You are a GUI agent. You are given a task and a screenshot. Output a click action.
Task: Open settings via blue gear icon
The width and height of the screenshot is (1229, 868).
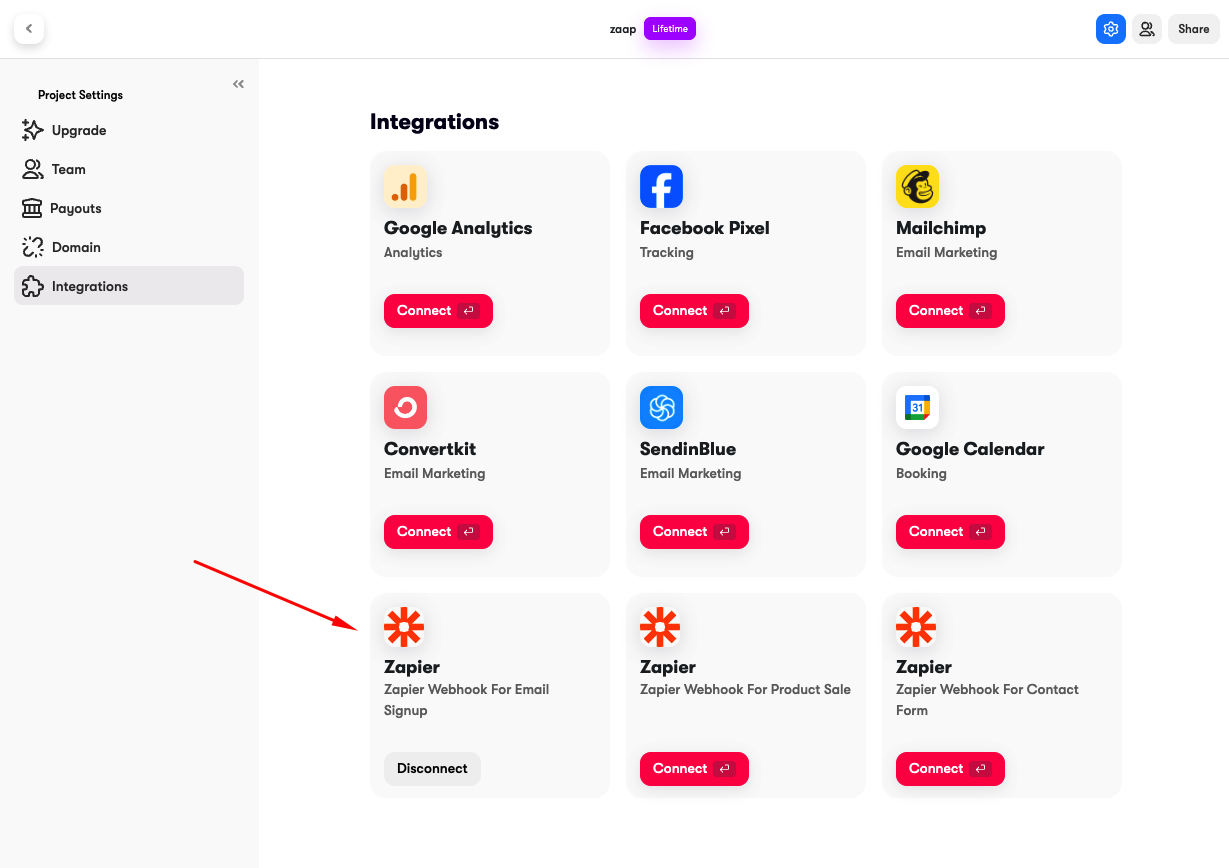click(x=1110, y=29)
